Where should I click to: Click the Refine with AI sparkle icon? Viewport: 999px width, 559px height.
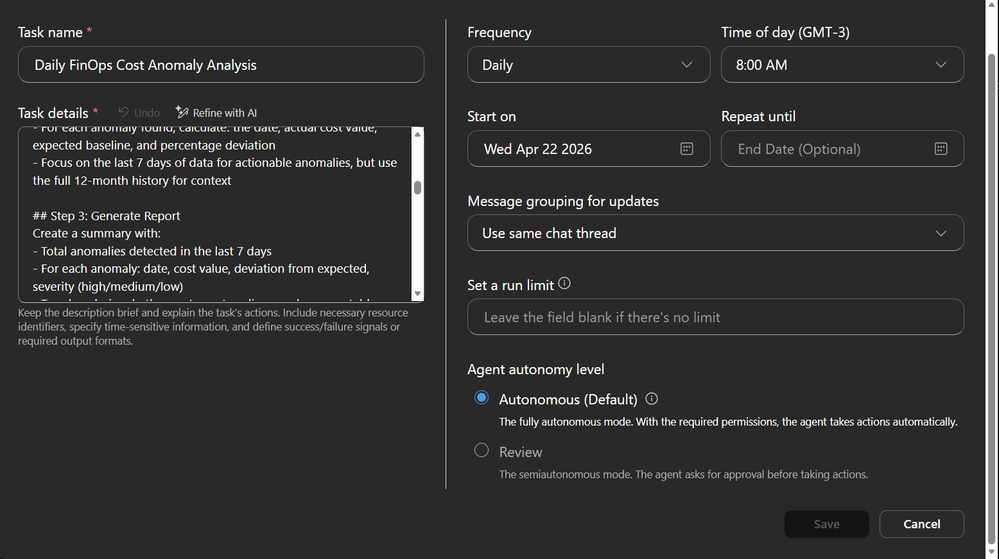point(182,113)
